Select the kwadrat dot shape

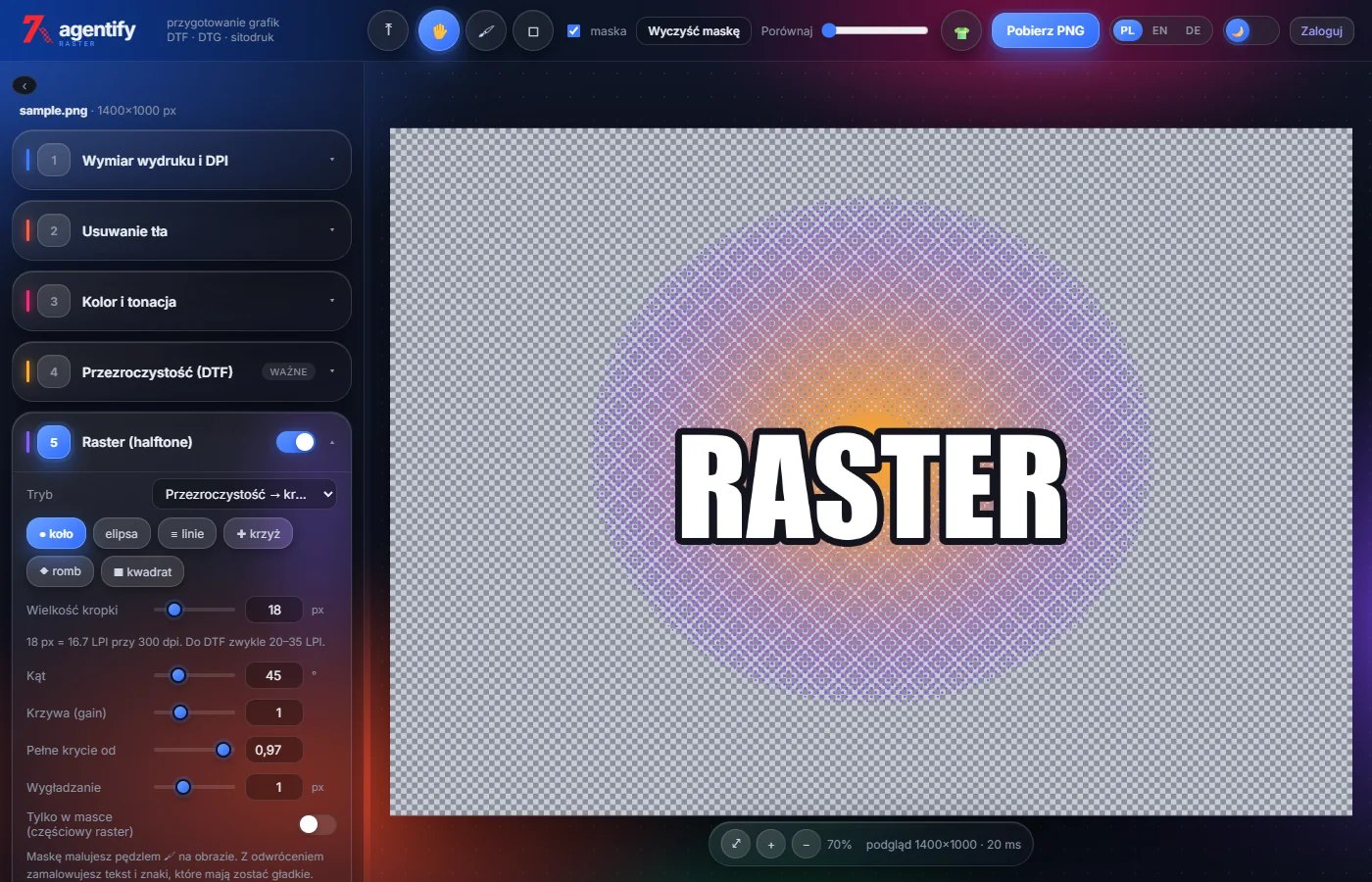[x=142, y=571]
